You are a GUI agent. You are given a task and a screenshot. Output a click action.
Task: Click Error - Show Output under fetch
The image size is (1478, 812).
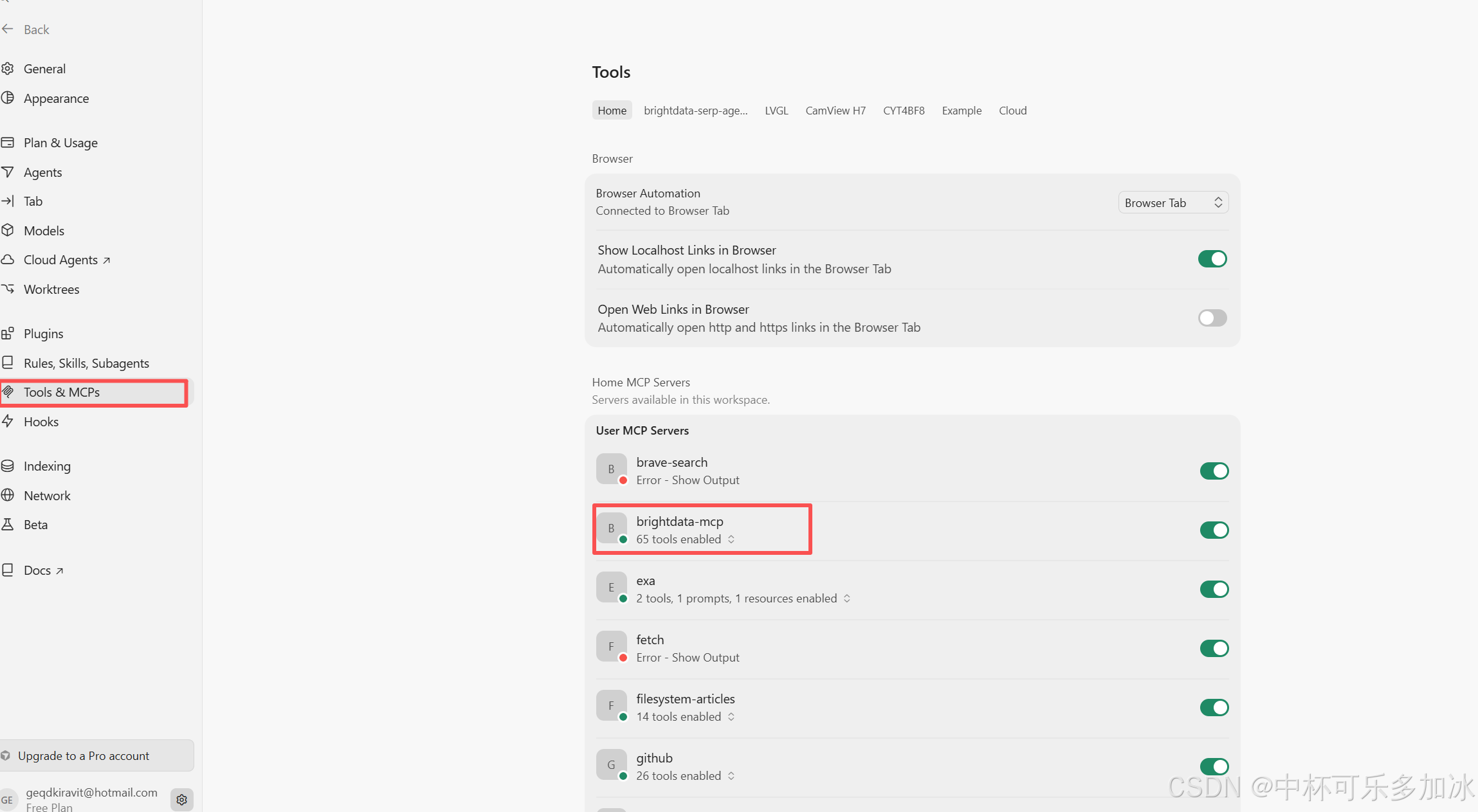[x=688, y=658]
